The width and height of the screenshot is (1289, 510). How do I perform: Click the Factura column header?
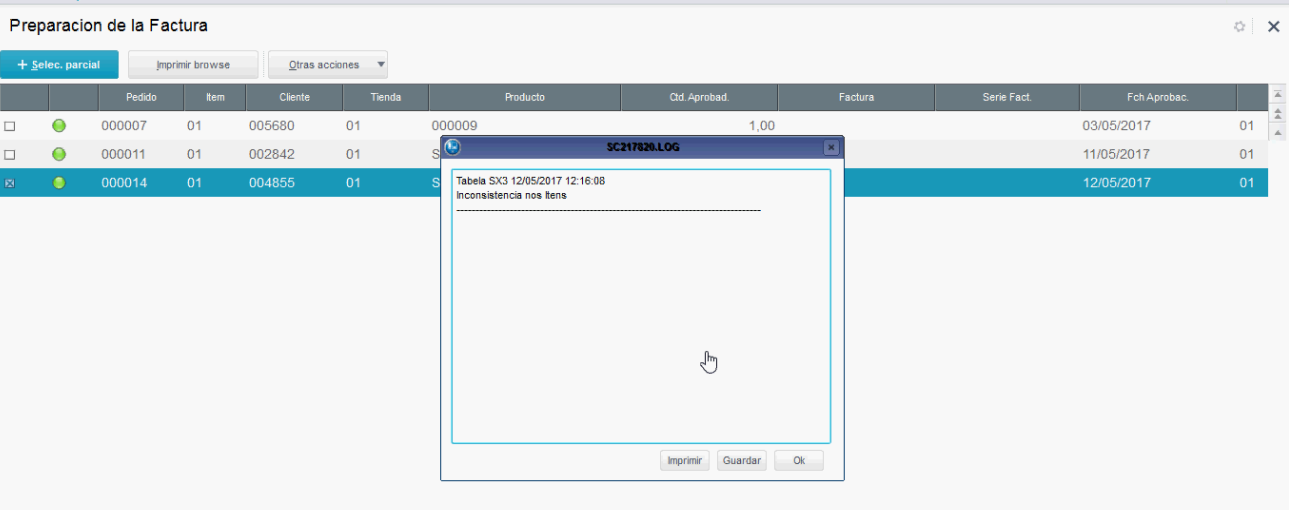click(856, 97)
